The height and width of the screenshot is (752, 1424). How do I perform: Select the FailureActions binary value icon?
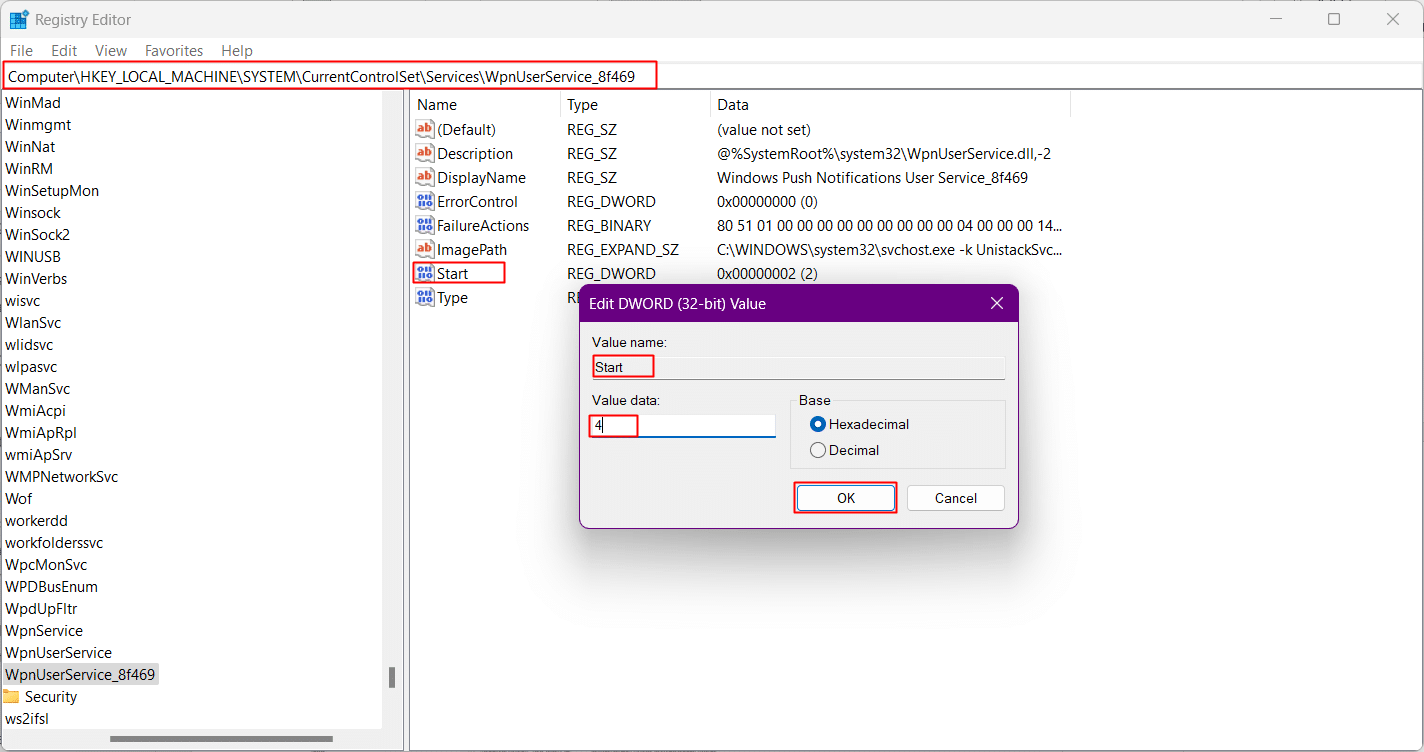pos(425,225)
